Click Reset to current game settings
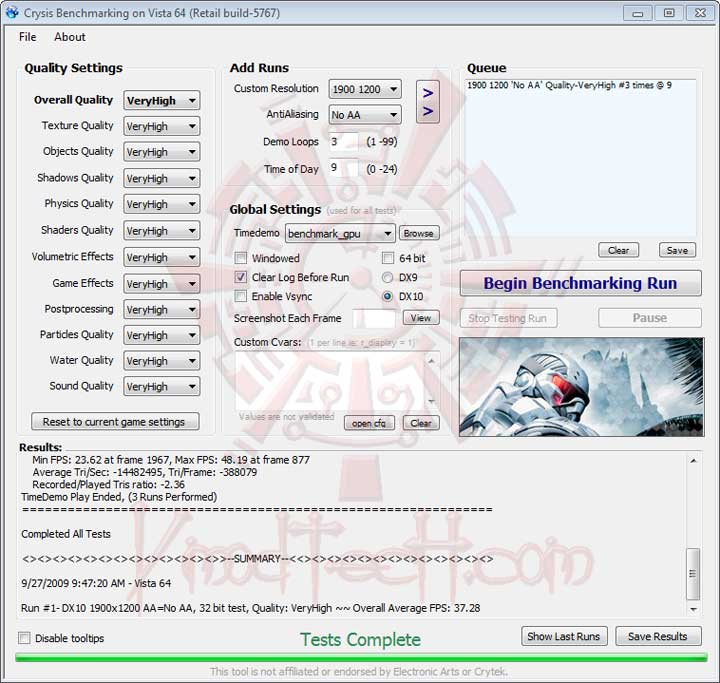 pos(115,422)
